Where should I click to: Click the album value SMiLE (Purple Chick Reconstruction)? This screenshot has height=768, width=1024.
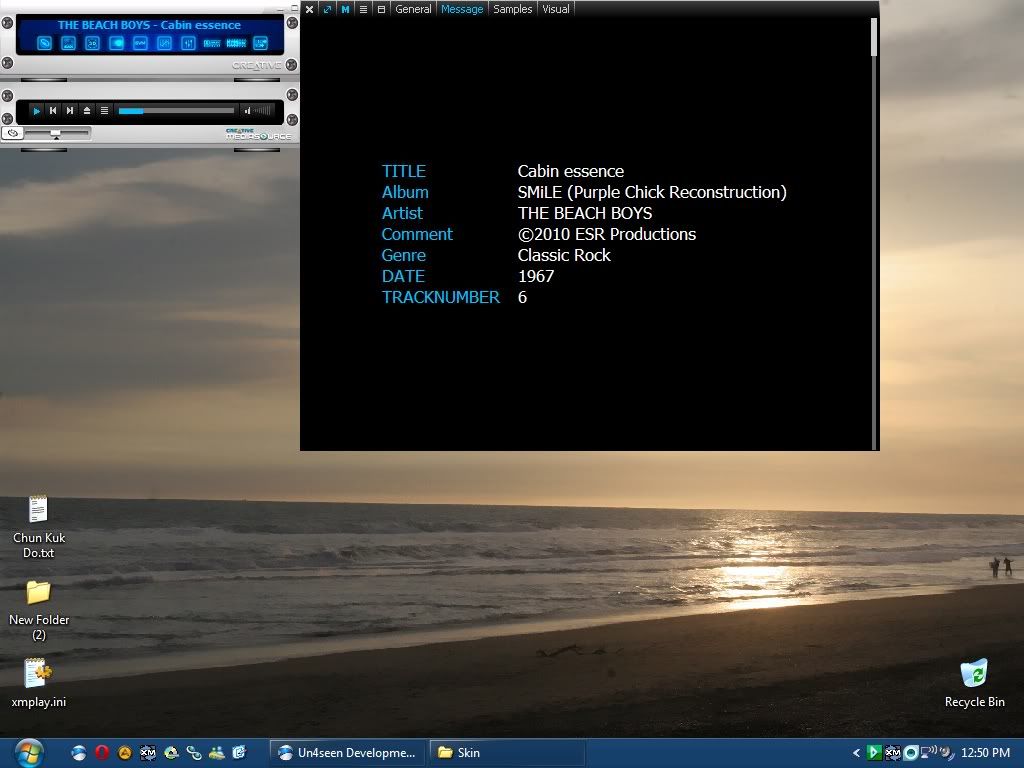652,192
